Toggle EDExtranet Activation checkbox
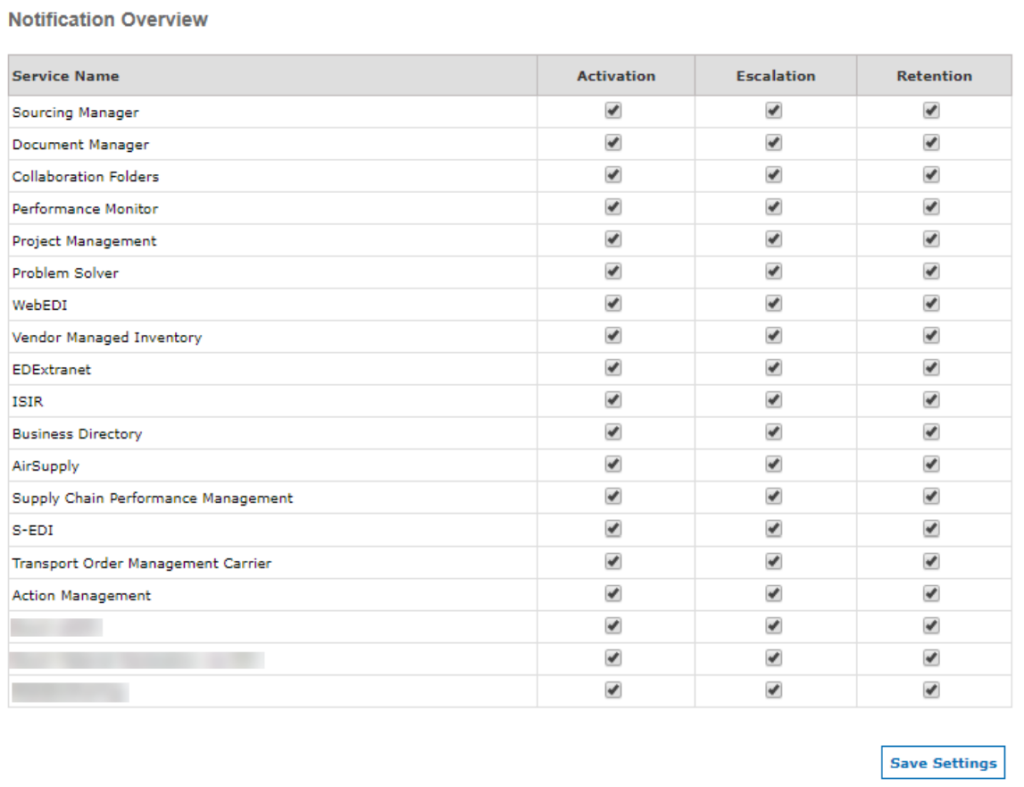This screenshot has width=1024, height=787. pyautogui.click(x=613, y=368)
